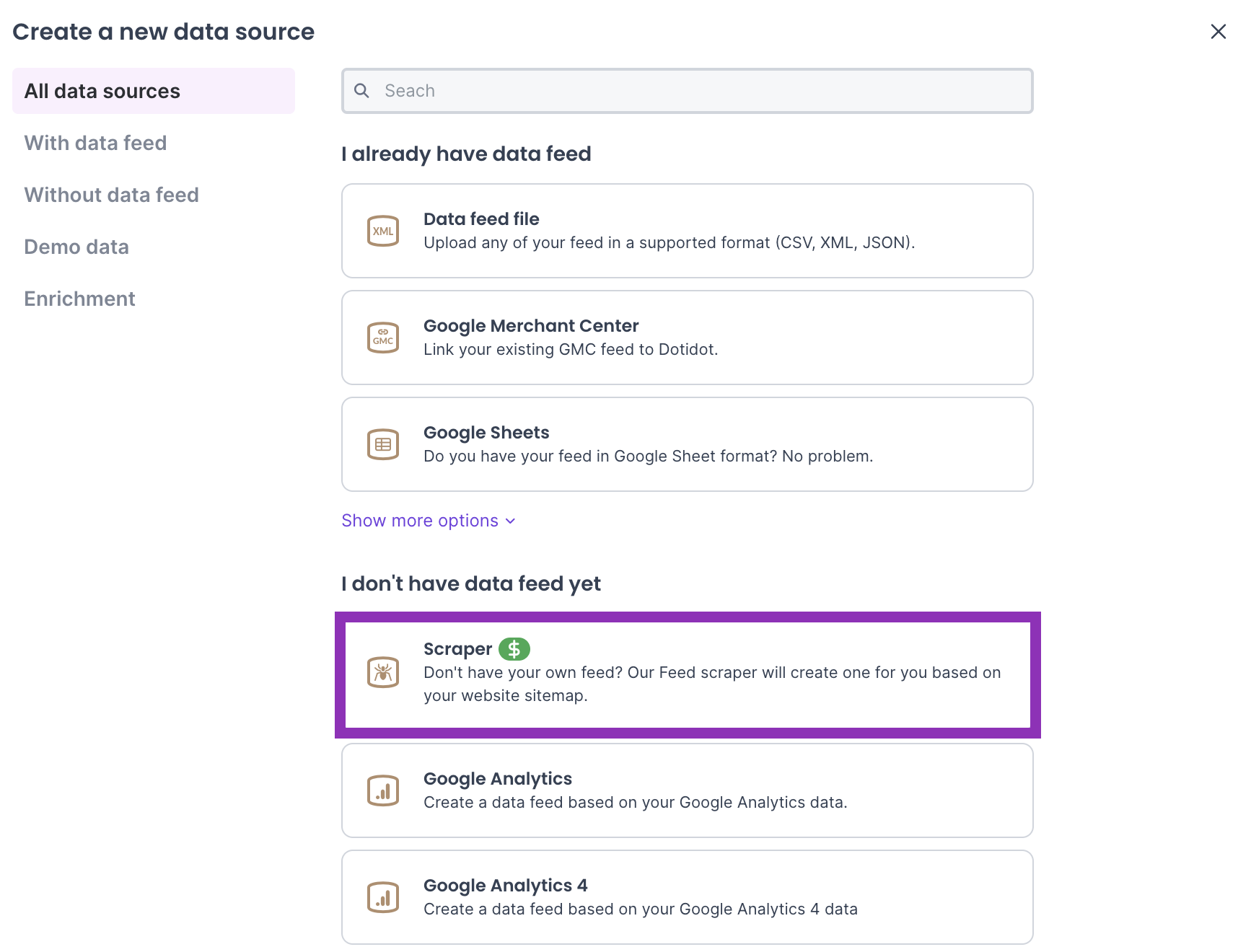Click the Google Analytics 4 chart icon
This screenshot has height=952, width=1251.
[383, 897]
